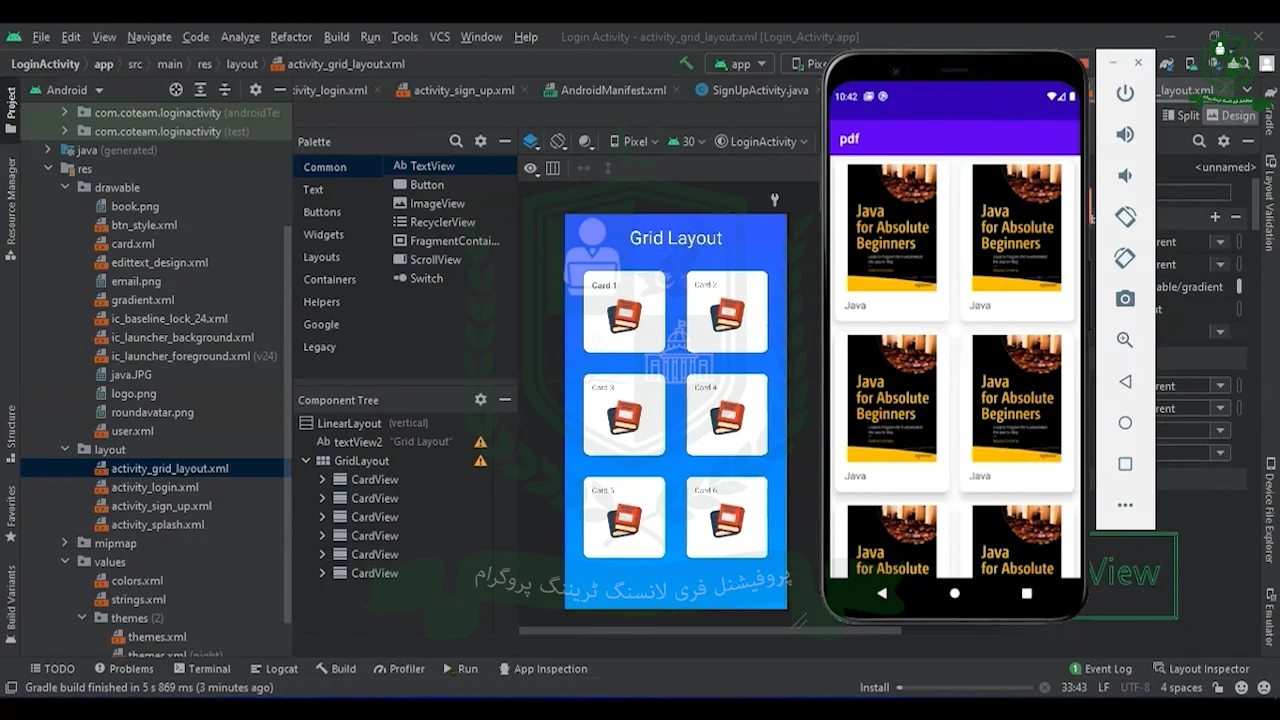Viewport: 1280px width, 720px height.
Task: Collapse the GridLayout tree node
Action: pyautogui.click(x=307, y=461)
